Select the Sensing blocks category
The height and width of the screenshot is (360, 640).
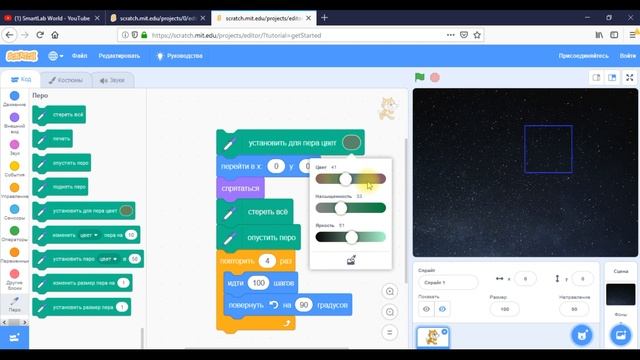click(14, 212)
